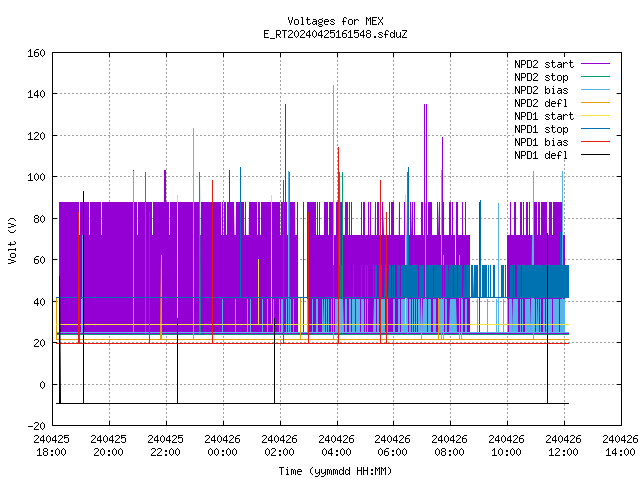Screen dimensions: 640x480
Task: Click the purple NPD2 start legend line
Action: tap(595, 64)
